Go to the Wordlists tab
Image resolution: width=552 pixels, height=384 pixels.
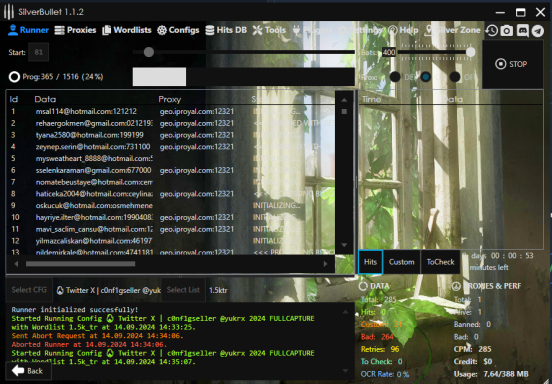[x=127, y=30]
